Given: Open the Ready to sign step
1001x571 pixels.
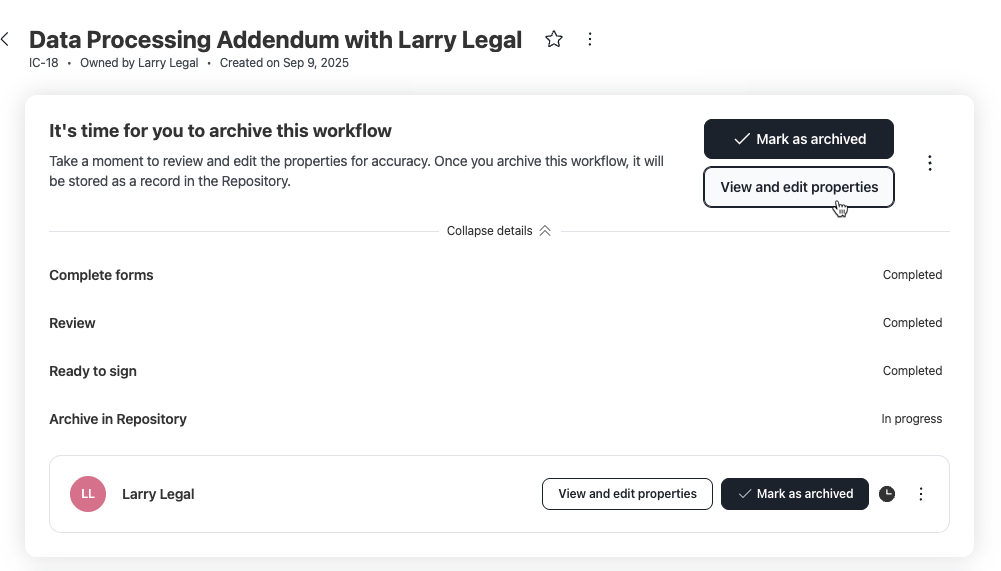Looking at the screenshot, I should click(93, 371).
